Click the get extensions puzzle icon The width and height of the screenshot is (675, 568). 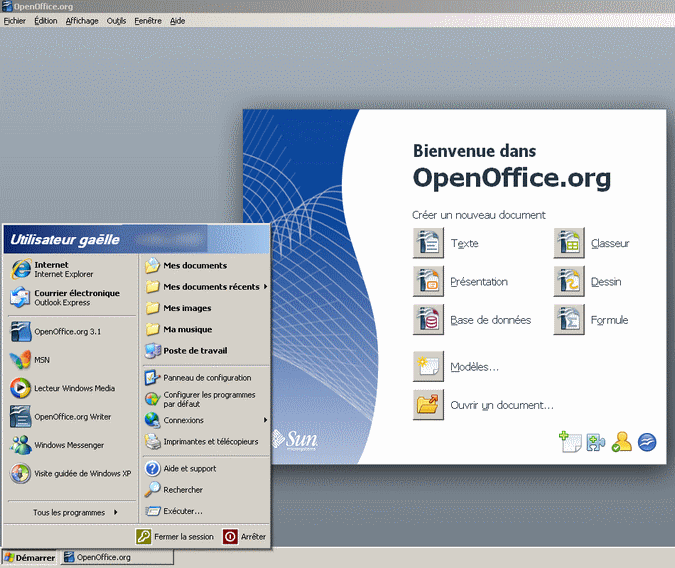596,442
